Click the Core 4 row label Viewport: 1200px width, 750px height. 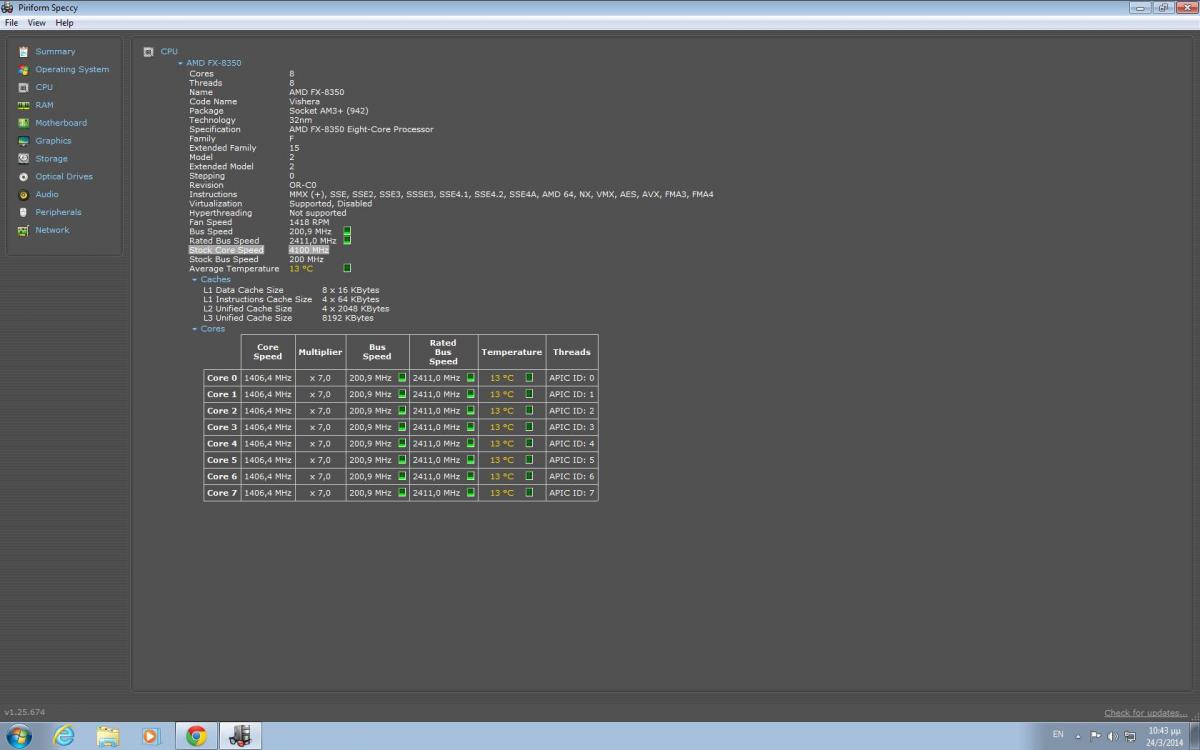(222, 443)
